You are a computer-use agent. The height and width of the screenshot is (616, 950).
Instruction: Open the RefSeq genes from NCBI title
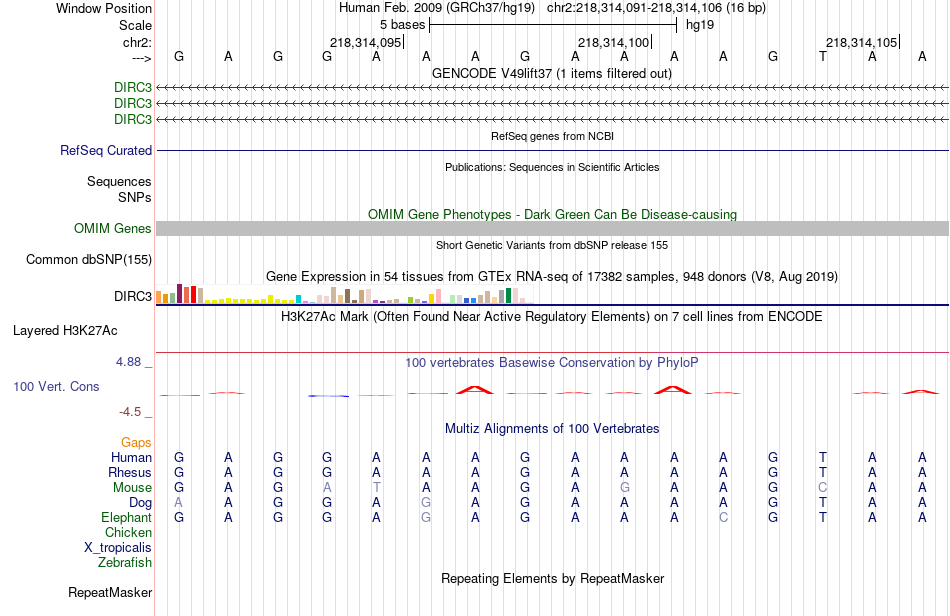pyautogui.click(x=552, y=136)
